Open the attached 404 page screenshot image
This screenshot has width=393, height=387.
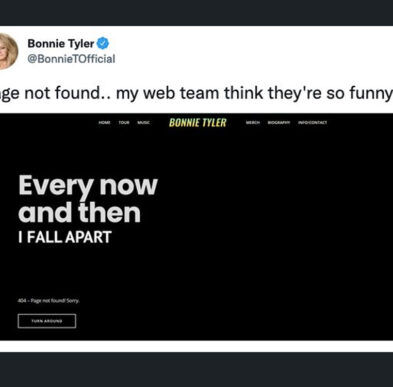point(196,227)
